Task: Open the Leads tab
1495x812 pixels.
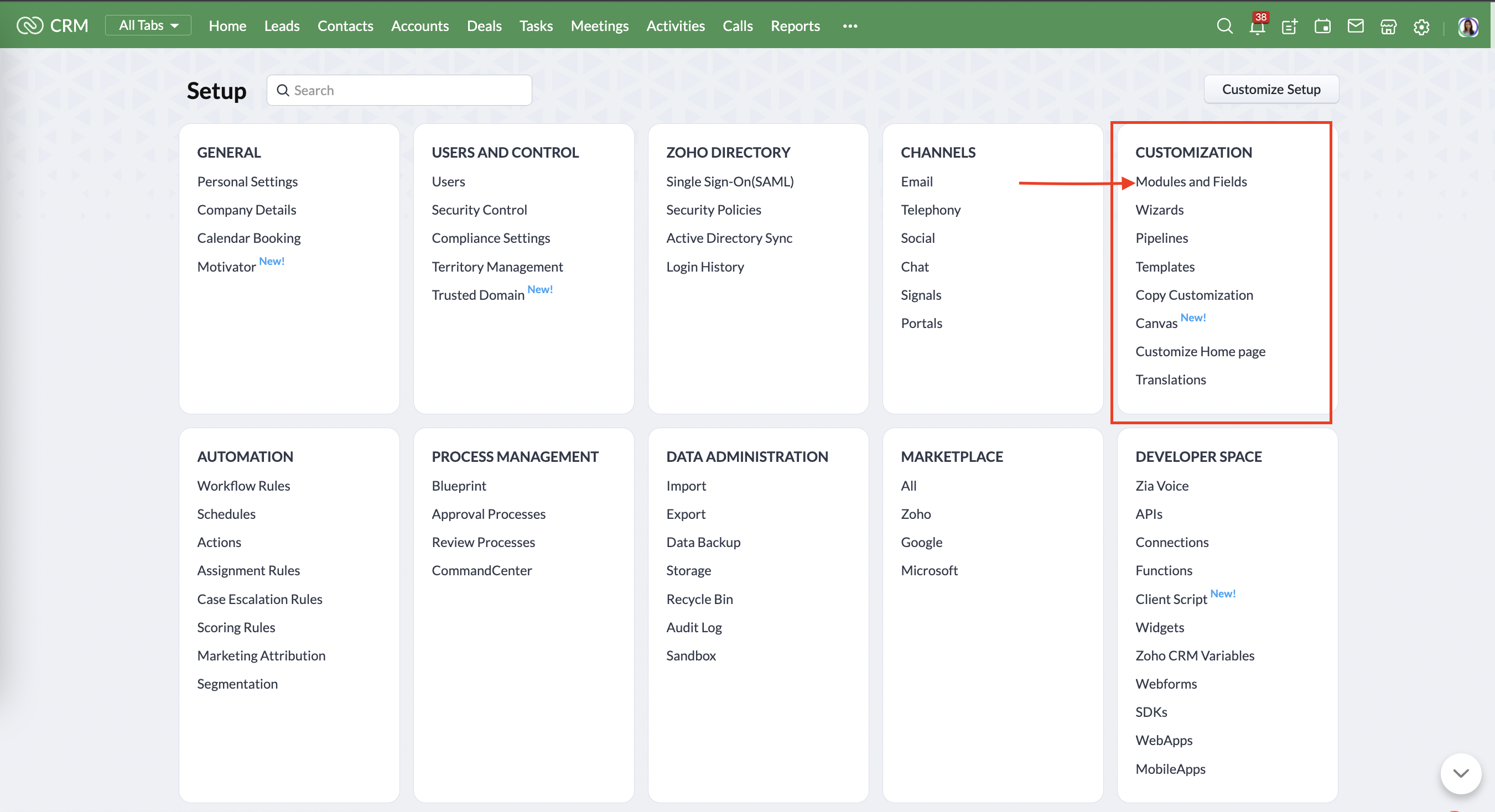Action: 282,25
